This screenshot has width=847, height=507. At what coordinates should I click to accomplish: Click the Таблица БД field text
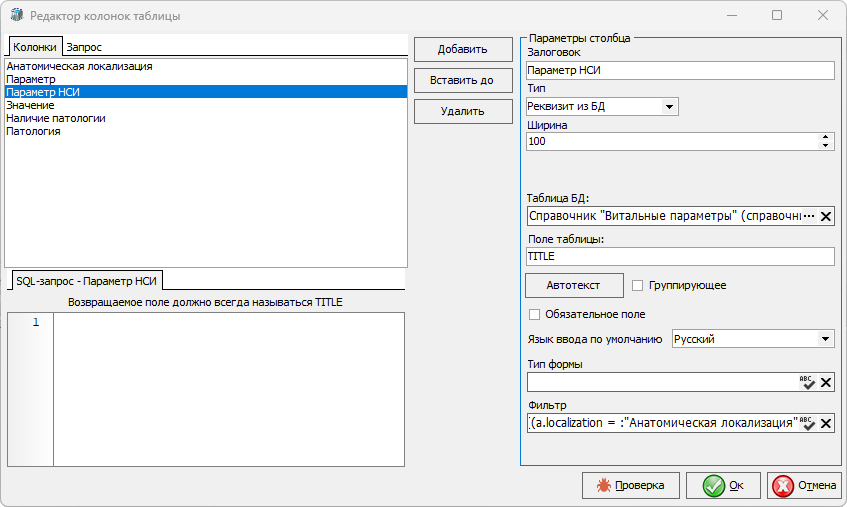664,216
